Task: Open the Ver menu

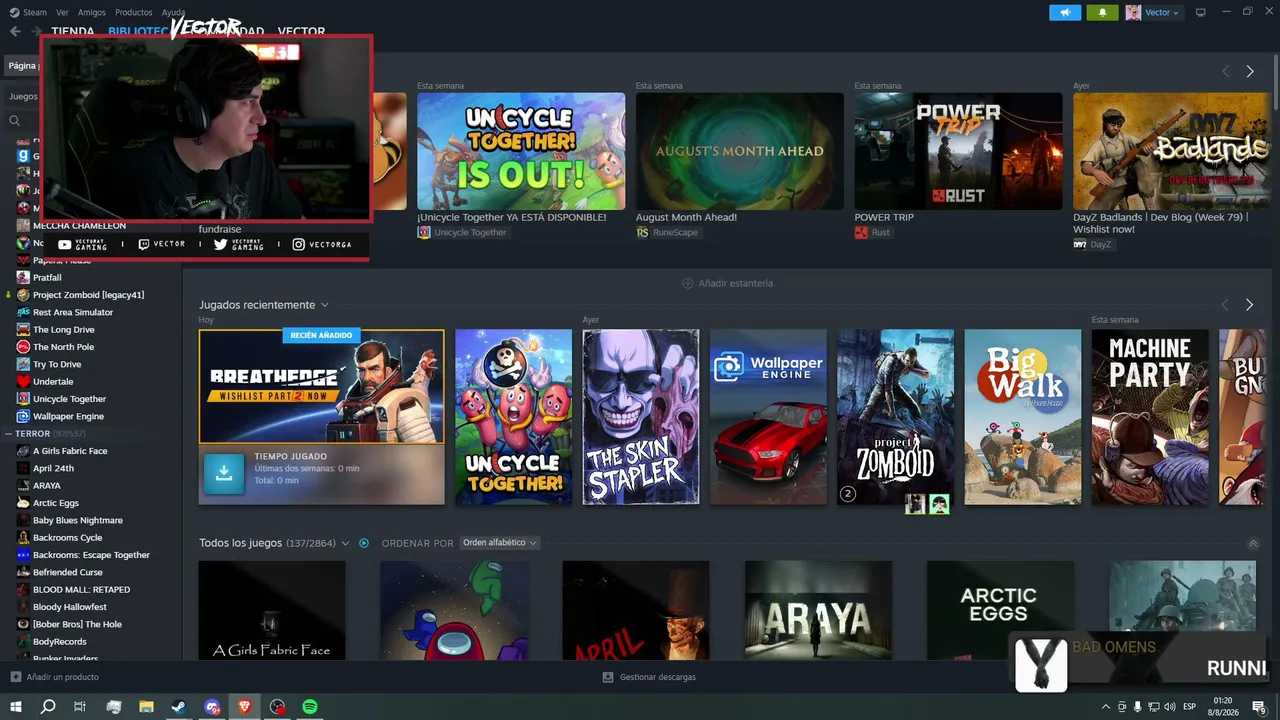Action: (63, 12)
